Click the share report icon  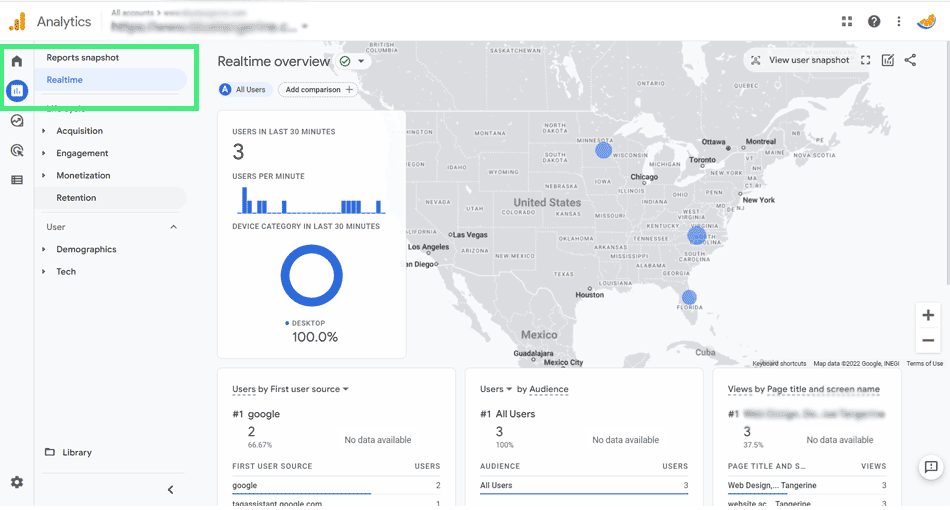pyautogui.click(x=910, y=60)
